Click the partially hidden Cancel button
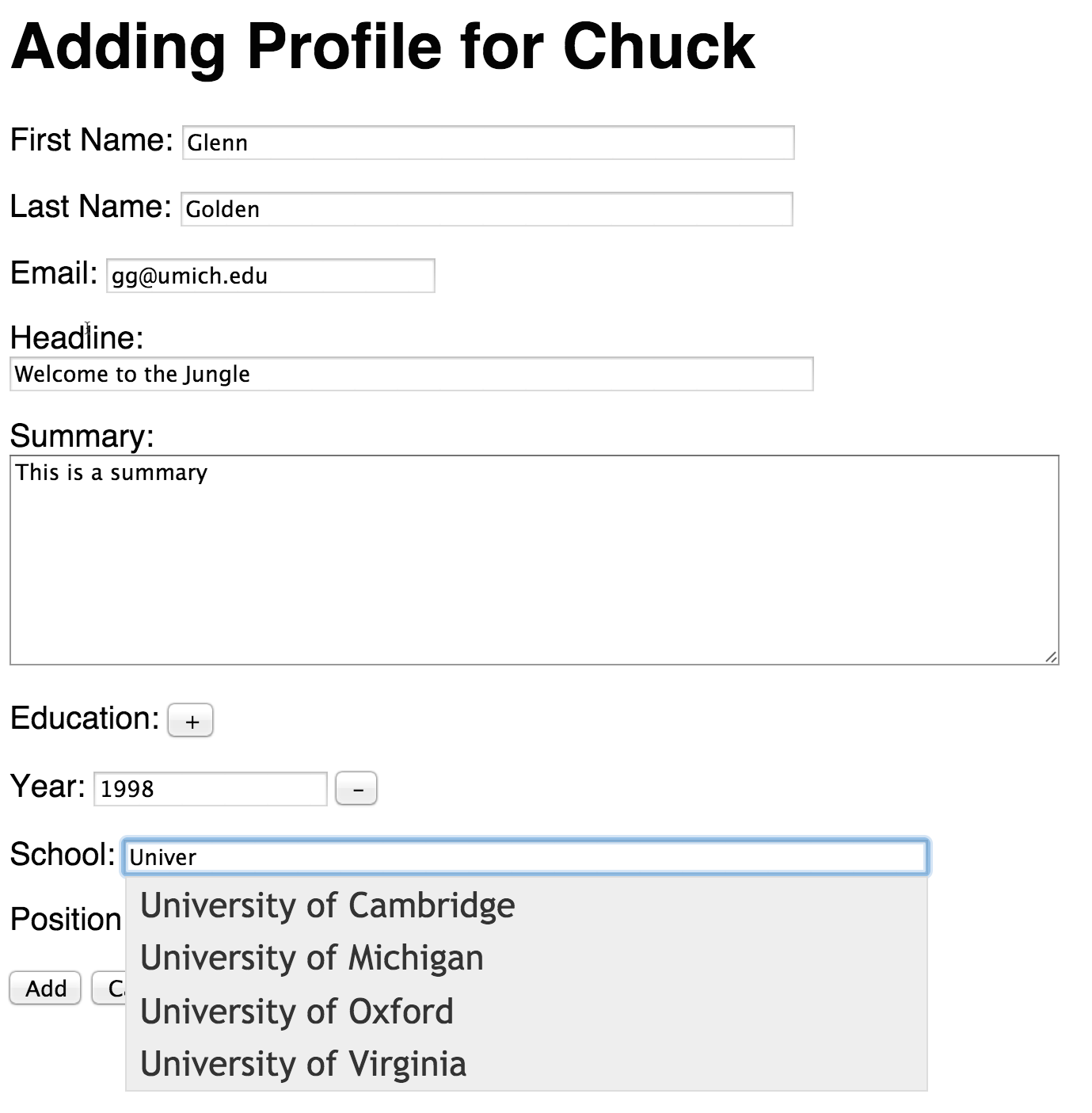1092x1113 pixels. 109,989
